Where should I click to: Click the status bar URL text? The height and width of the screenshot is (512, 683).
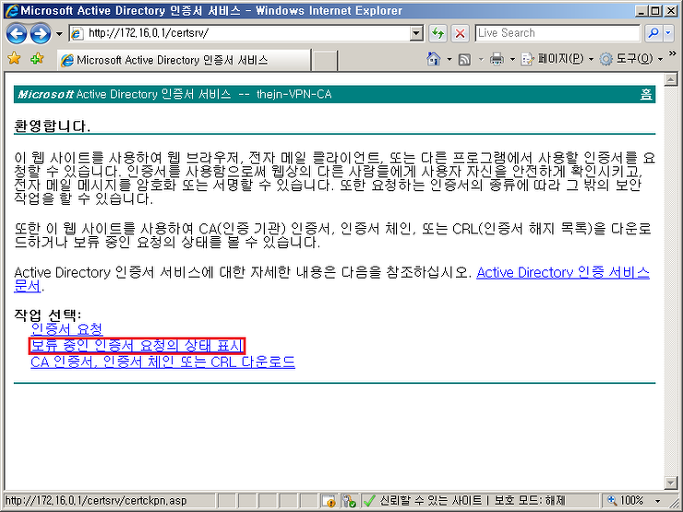pos(96,501)
